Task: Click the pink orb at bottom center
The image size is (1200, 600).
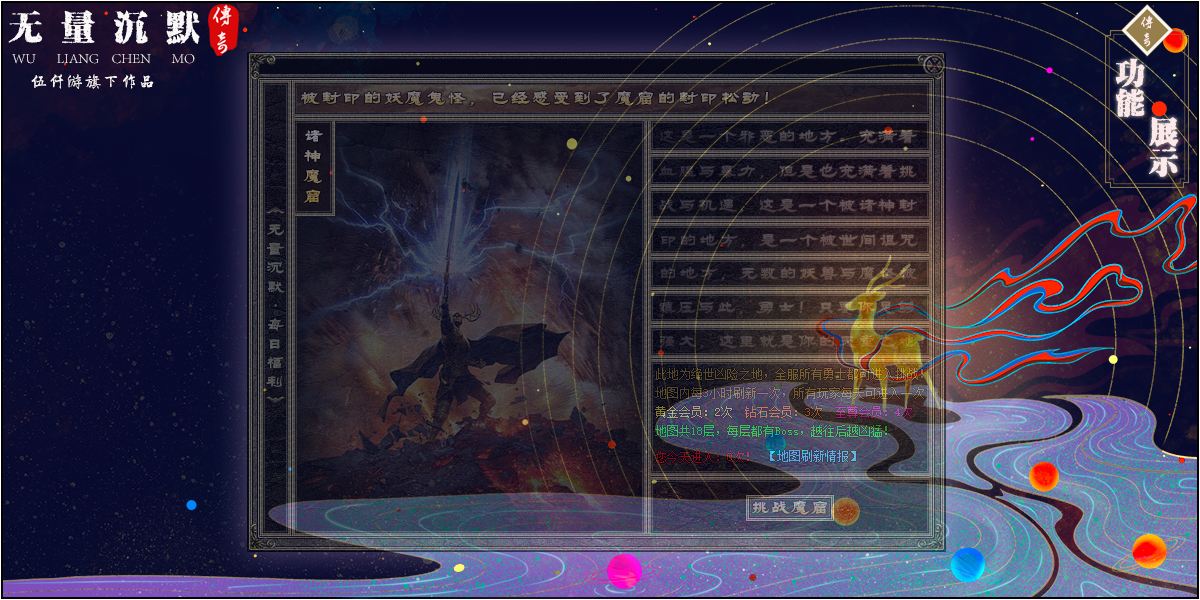Action: (624, 571)
